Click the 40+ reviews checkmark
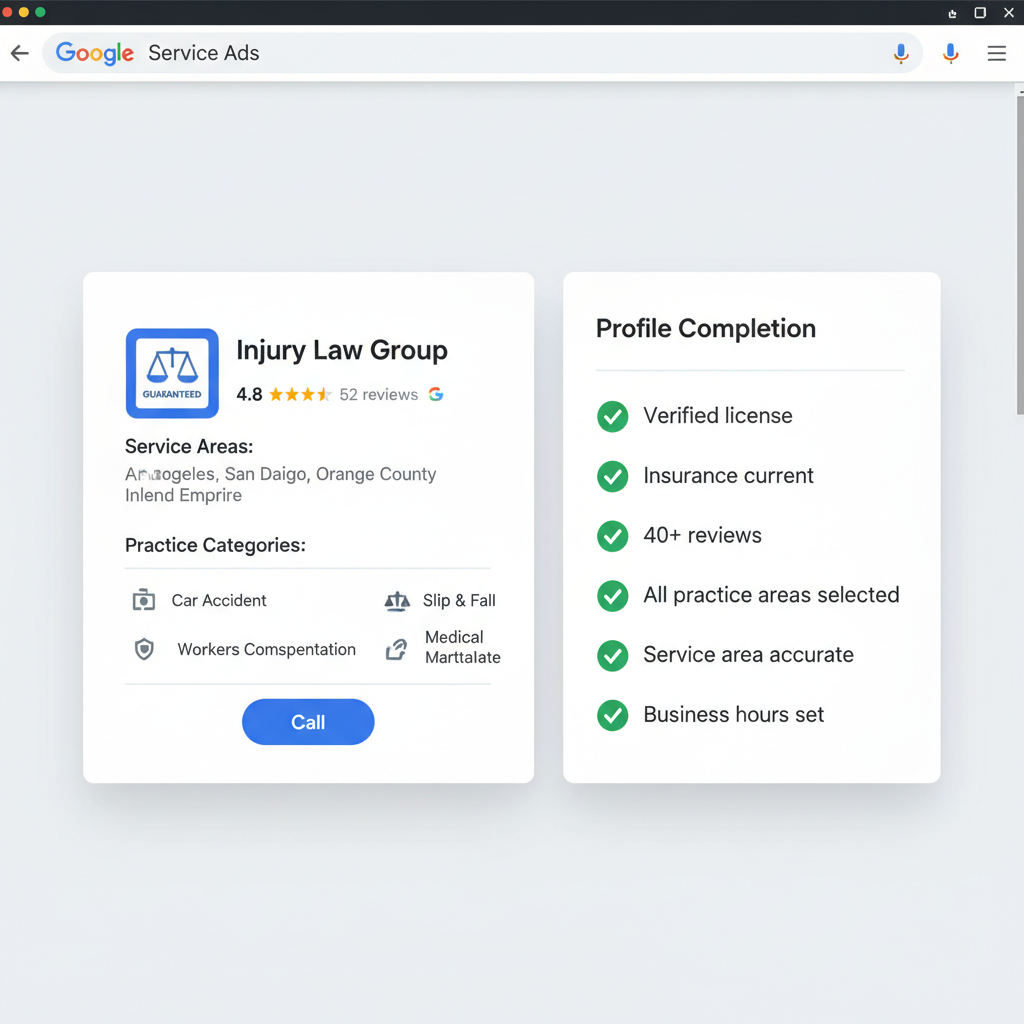The width and height of the screenshot is (1024, 1024). (x=613, y=536)
